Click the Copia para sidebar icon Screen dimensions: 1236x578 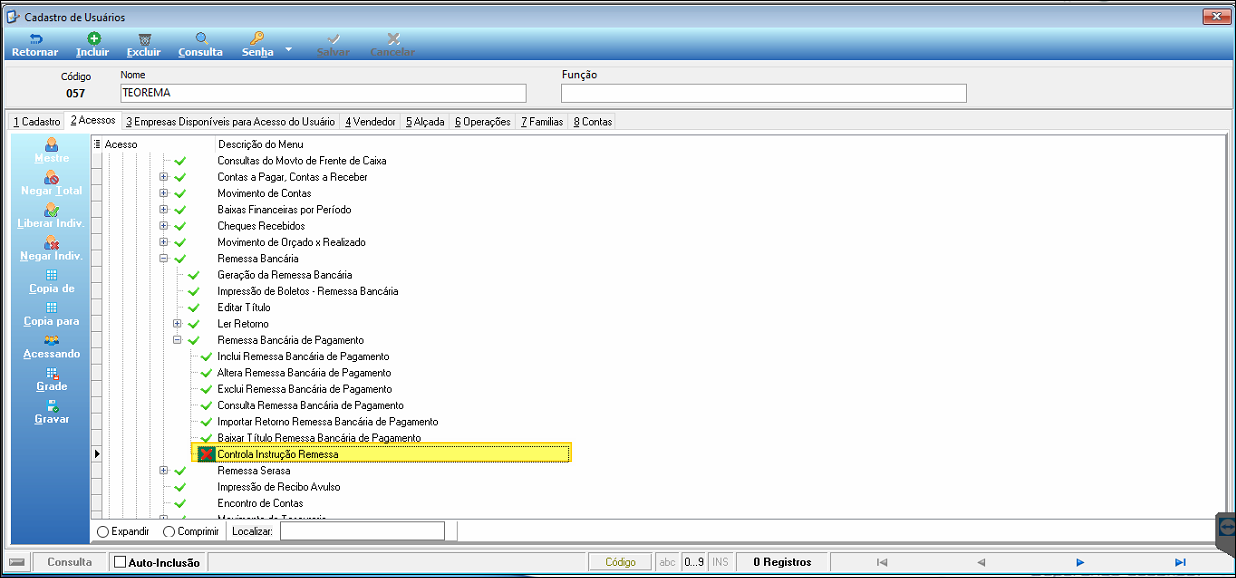51,307
